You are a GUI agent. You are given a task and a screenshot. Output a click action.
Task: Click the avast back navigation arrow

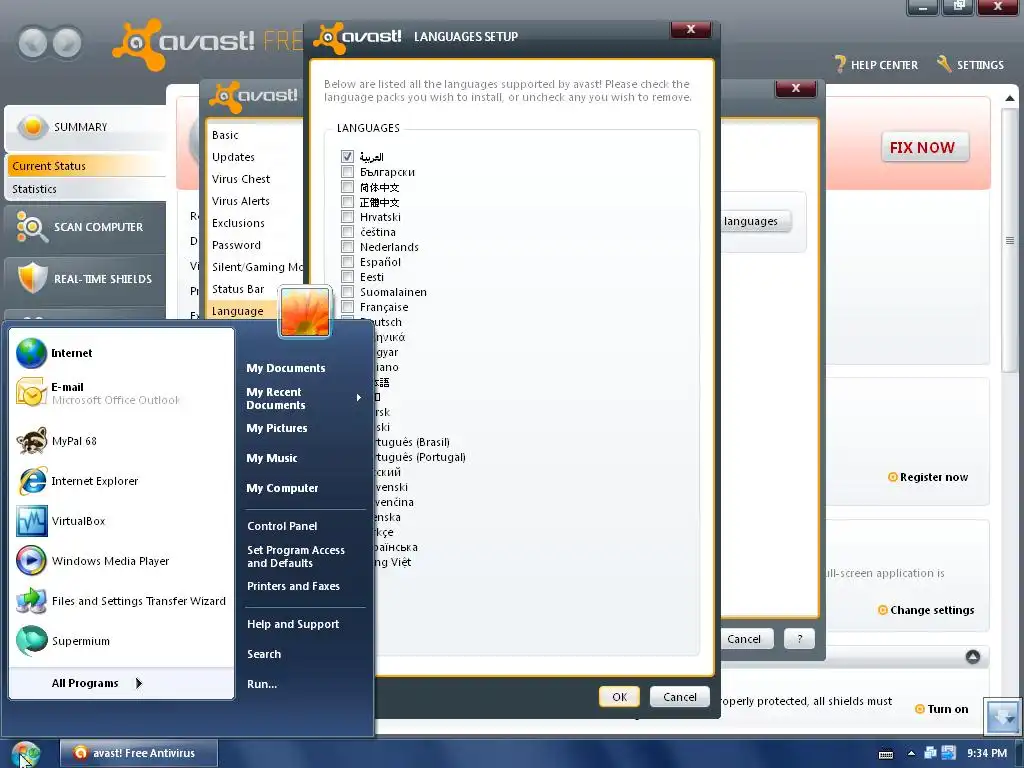pos(33,43)
